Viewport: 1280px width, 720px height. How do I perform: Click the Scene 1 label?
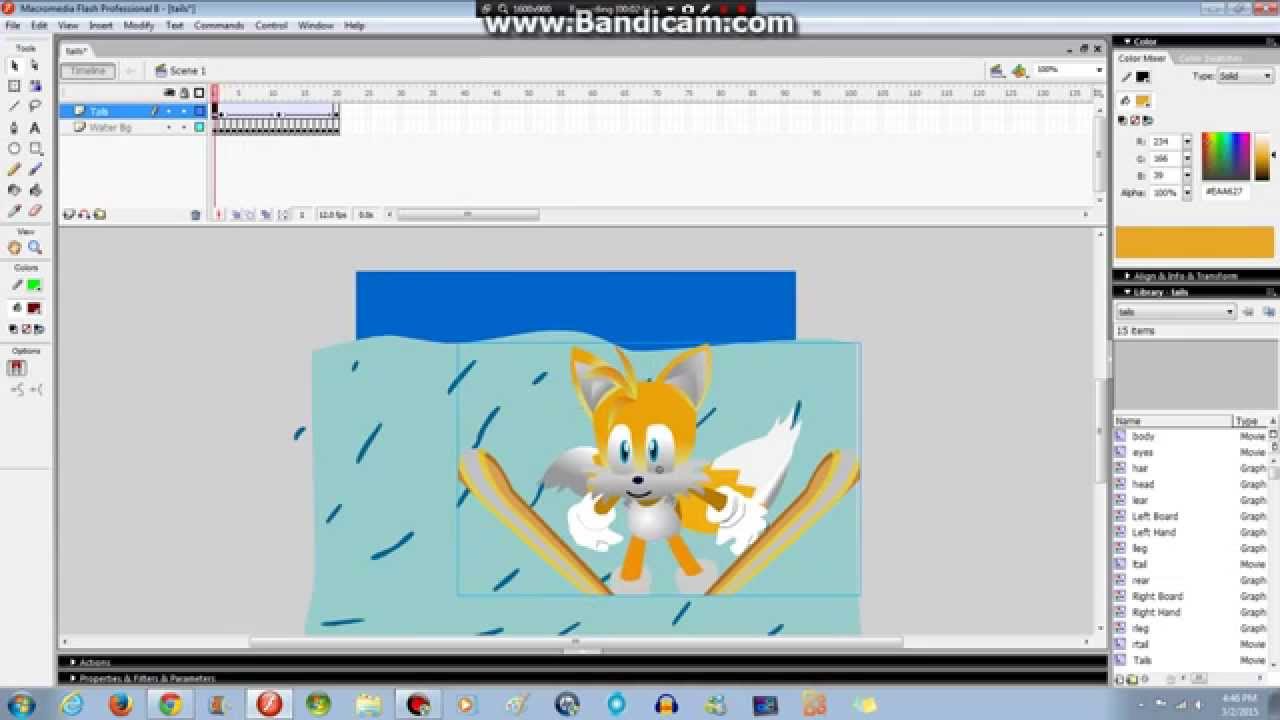click(188, 71)
